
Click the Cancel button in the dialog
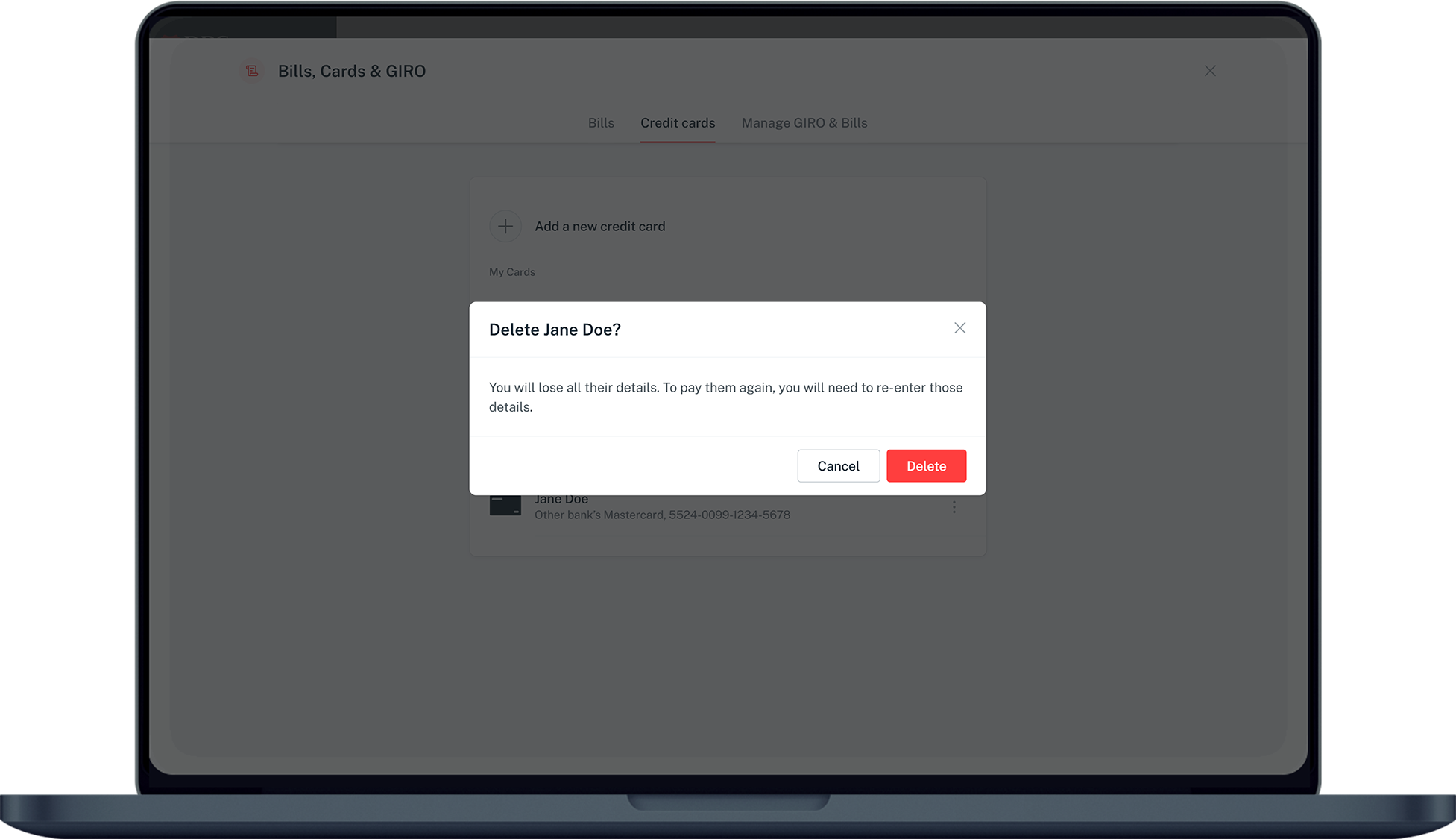(838, 465)
